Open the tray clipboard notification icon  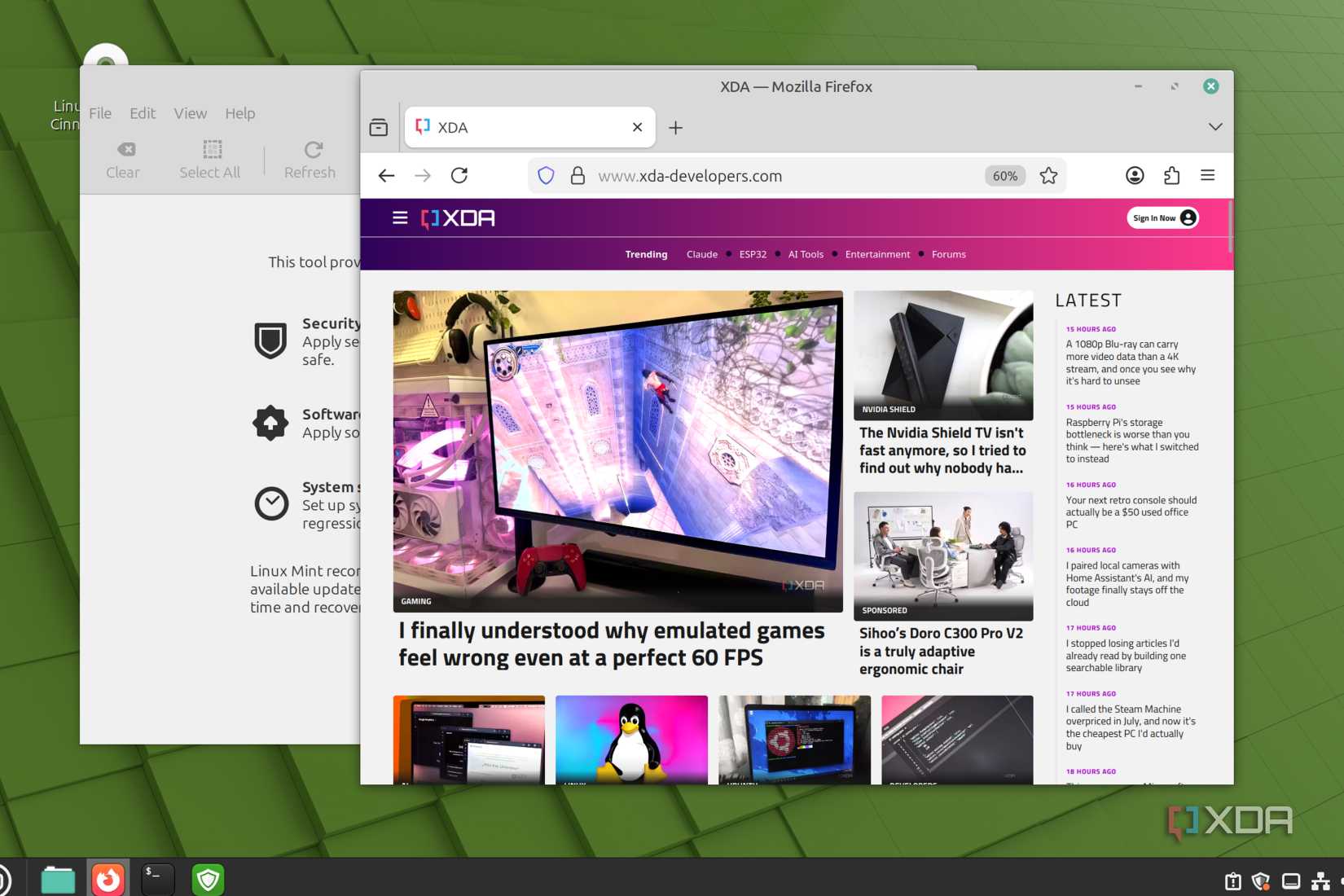point(1233,881)
